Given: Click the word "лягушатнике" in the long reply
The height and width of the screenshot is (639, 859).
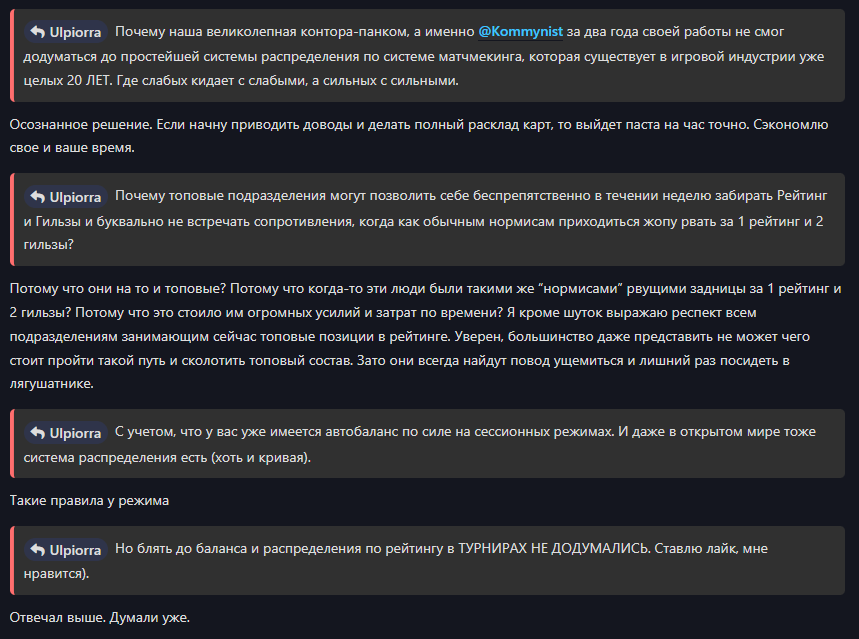Looking at the screenshot, I should pos(50,384).
